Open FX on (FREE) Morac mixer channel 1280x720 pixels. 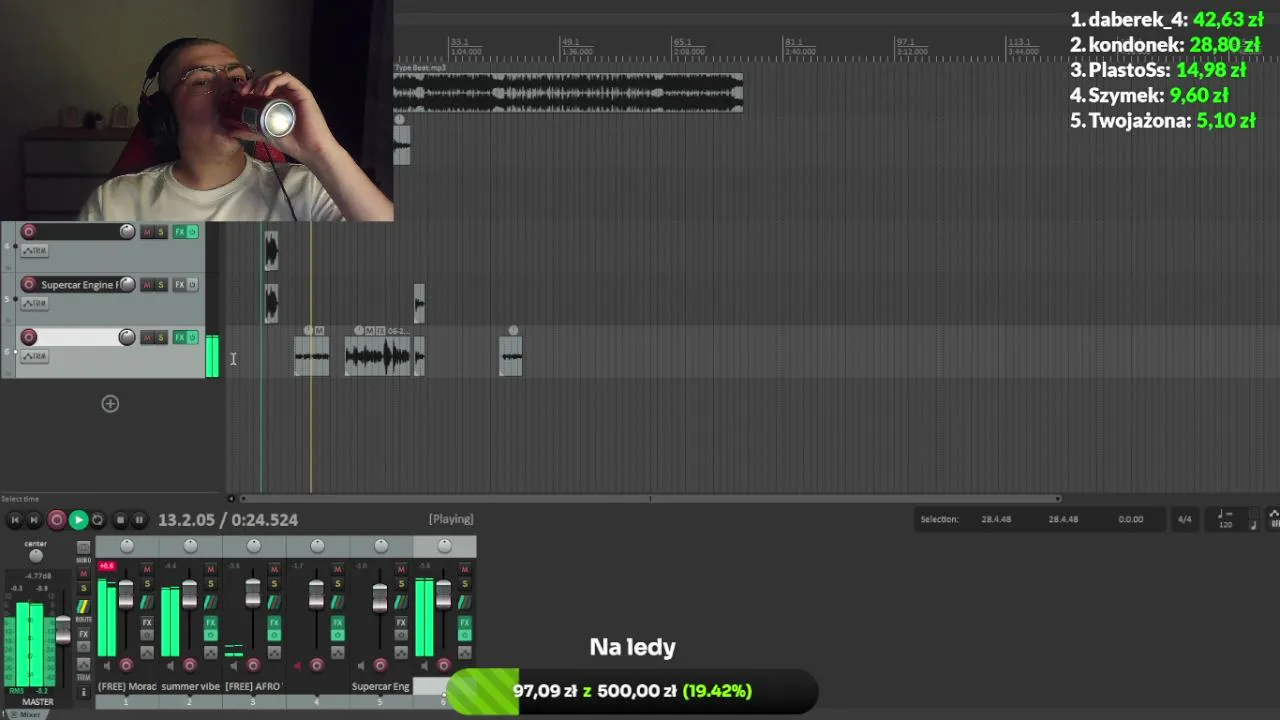[147, 622]
